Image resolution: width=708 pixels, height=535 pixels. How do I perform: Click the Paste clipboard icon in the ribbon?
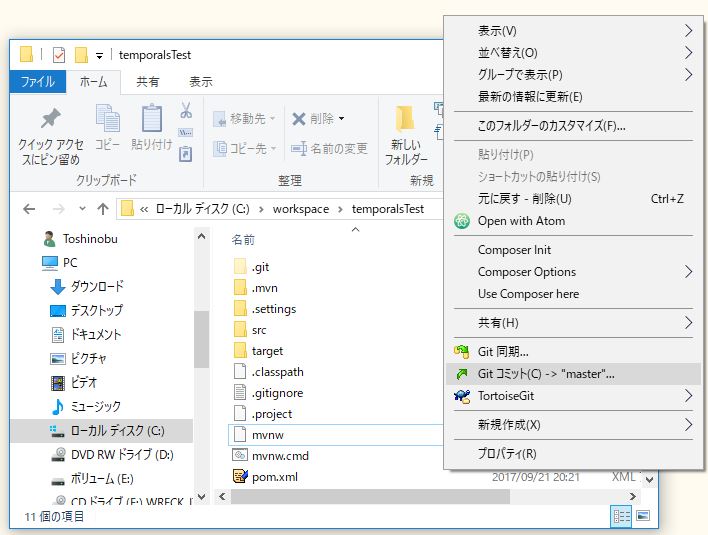[152, 118]
